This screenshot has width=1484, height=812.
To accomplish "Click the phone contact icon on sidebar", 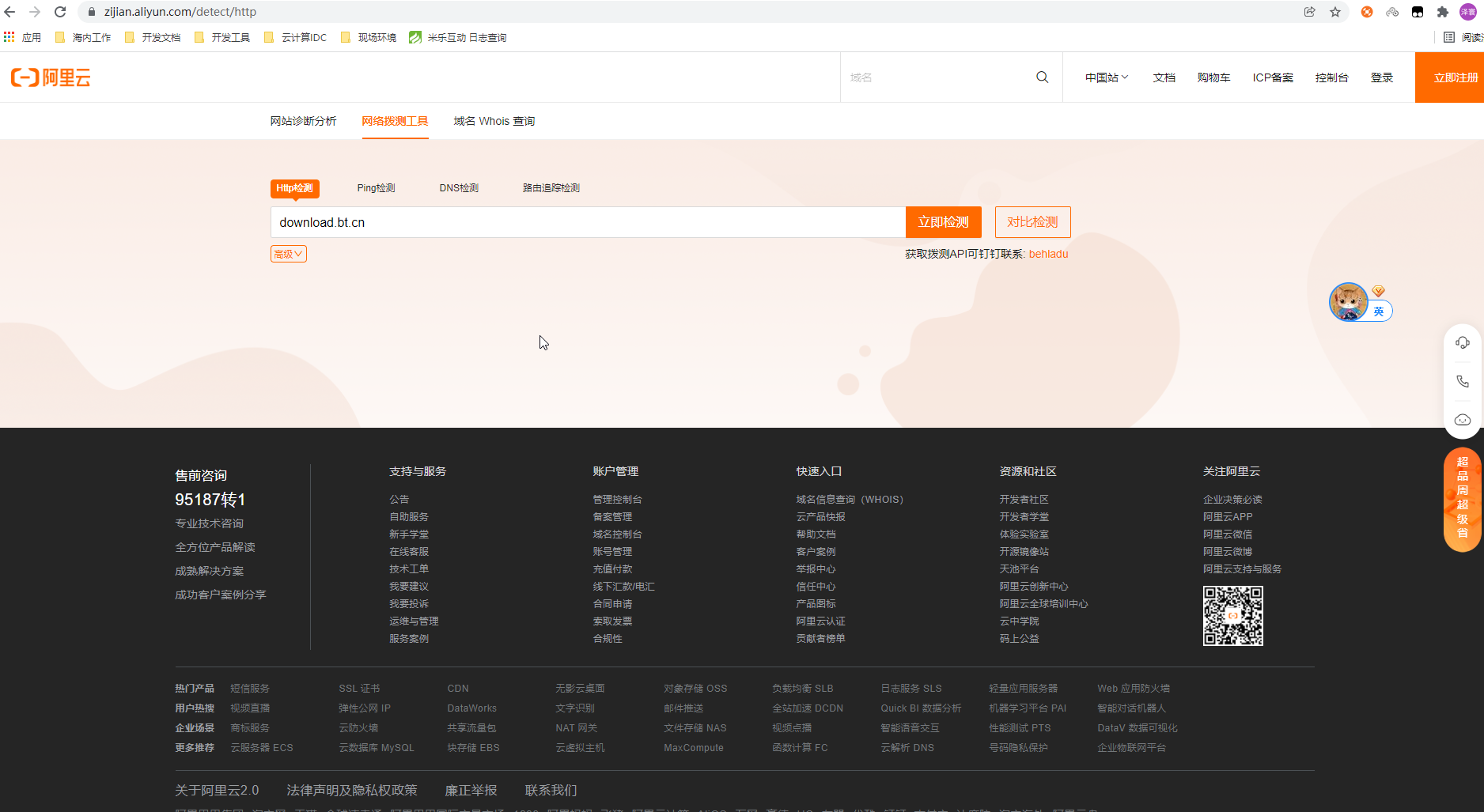I will (x=1463, y=381).
